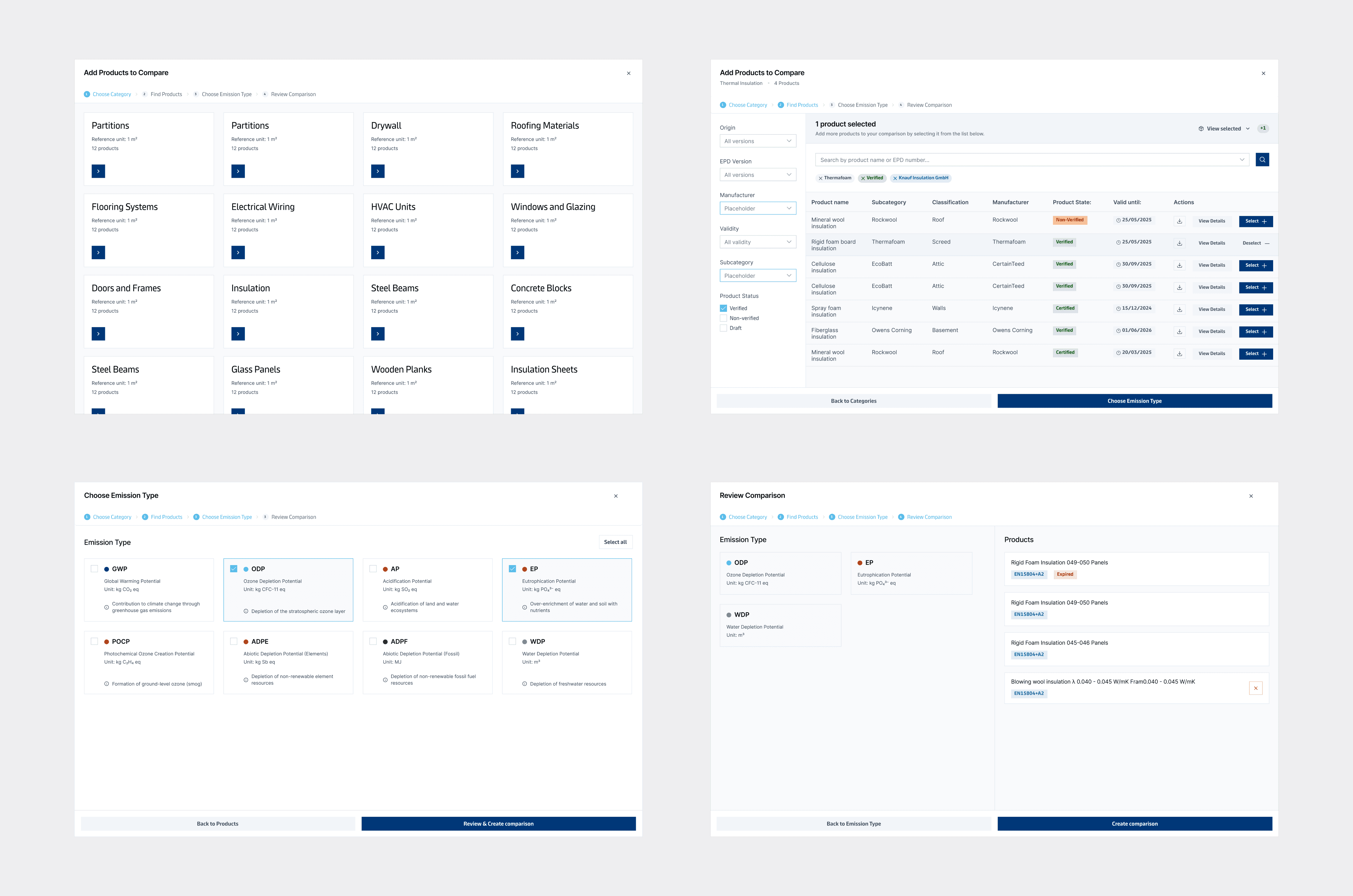Screen dimensions: 1353x896
Task: Remove the Knauf Insulation GmbH filter chip
Action: [895, 178]
